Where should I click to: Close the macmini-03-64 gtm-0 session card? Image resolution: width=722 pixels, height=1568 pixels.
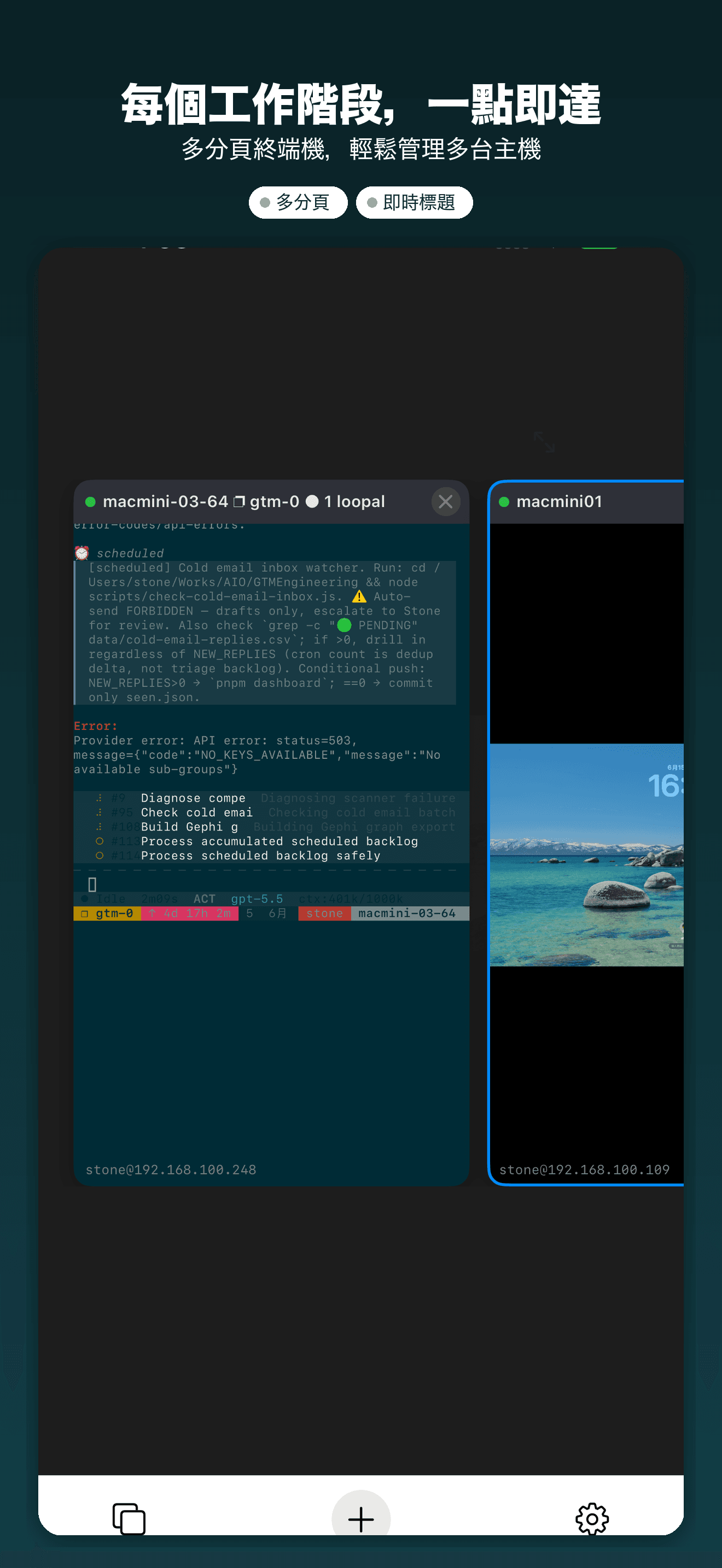(446, 501)
